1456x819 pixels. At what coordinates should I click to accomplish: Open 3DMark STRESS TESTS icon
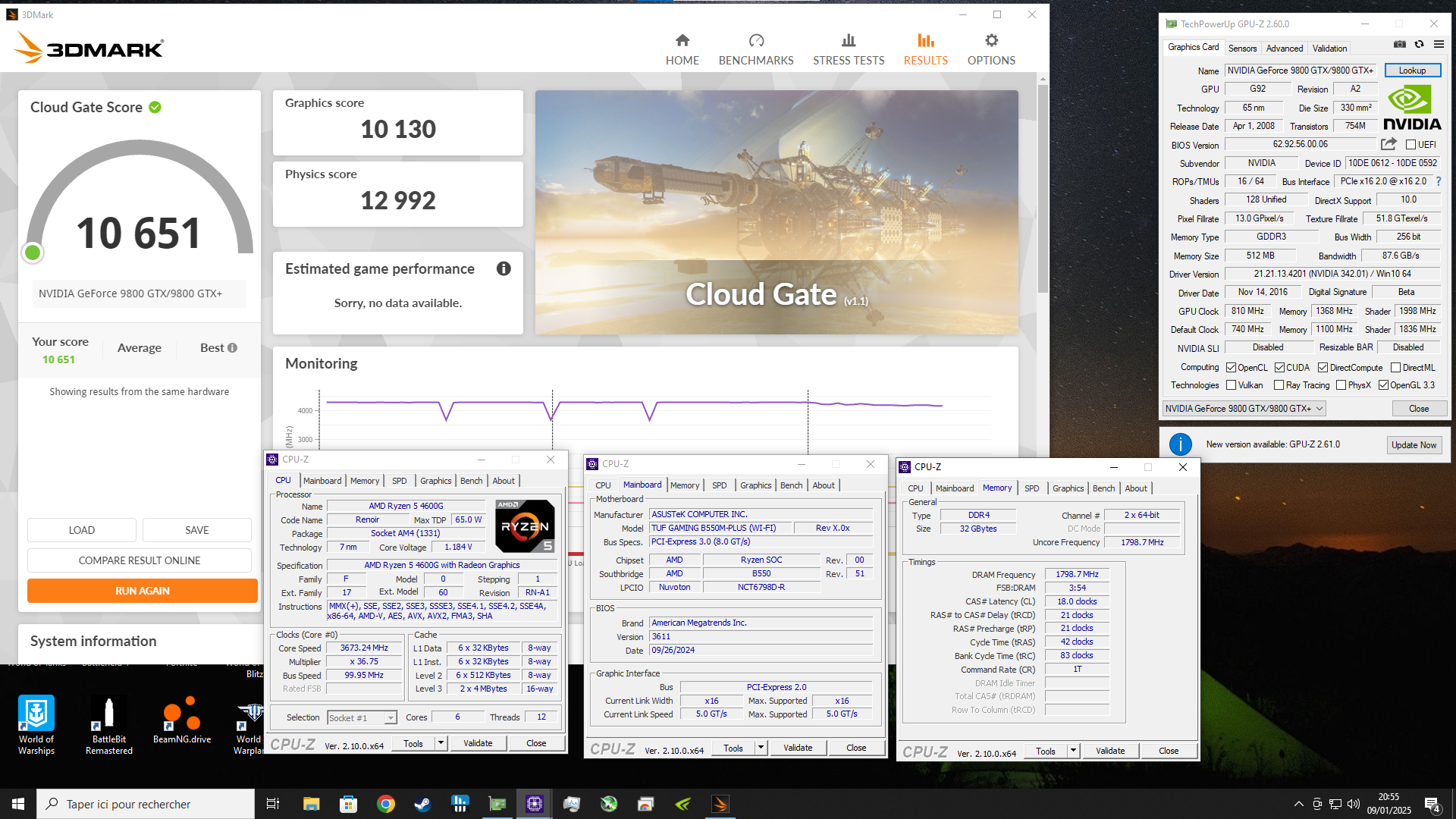[849, 40]
